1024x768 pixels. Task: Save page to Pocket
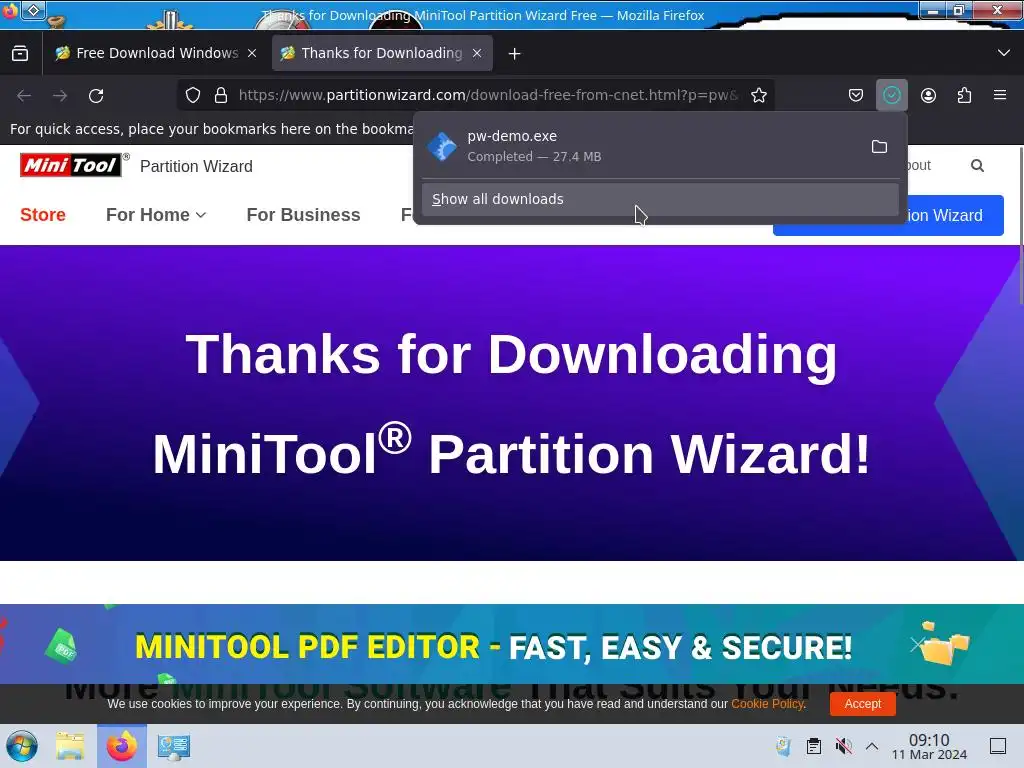pyautogui.click(x=856, y=95)
